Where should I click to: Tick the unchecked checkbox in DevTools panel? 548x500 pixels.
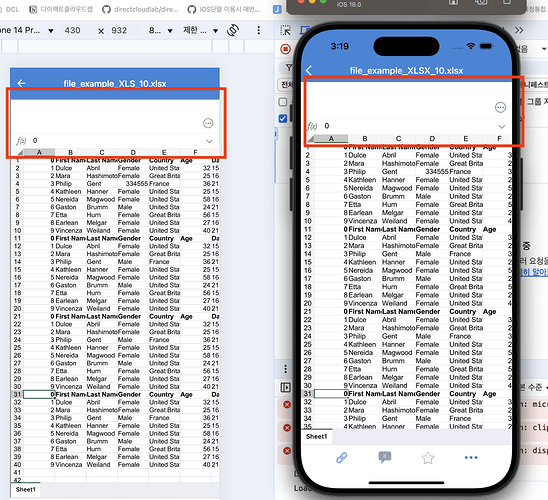coord(283,102)
